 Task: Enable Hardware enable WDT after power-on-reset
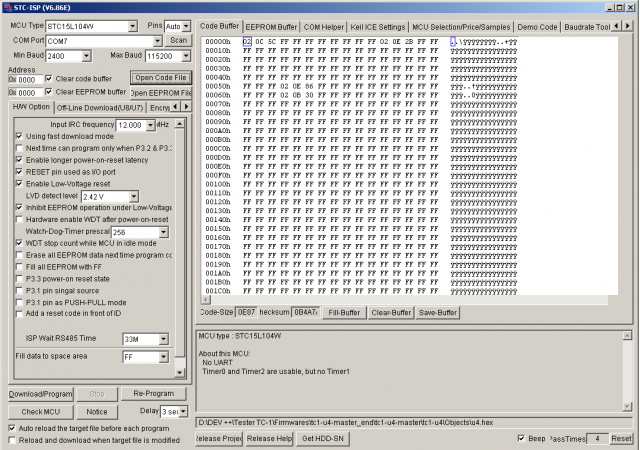[19, 219]
